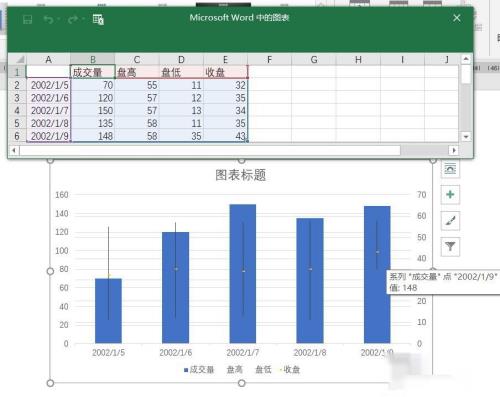Click the chart title 图表标题

241,175
